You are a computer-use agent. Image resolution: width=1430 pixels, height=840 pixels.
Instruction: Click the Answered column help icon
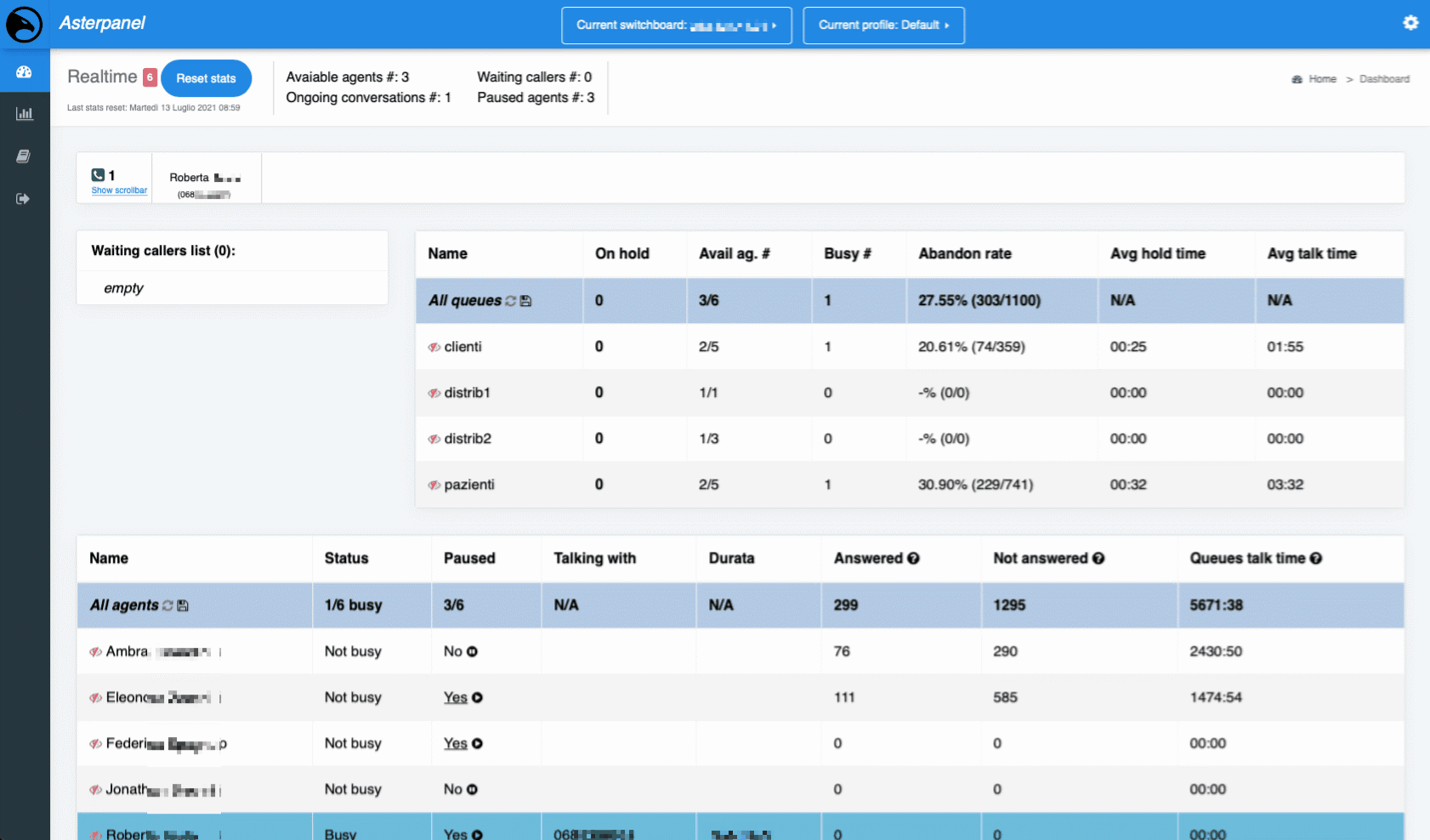[x=913, y=559]
